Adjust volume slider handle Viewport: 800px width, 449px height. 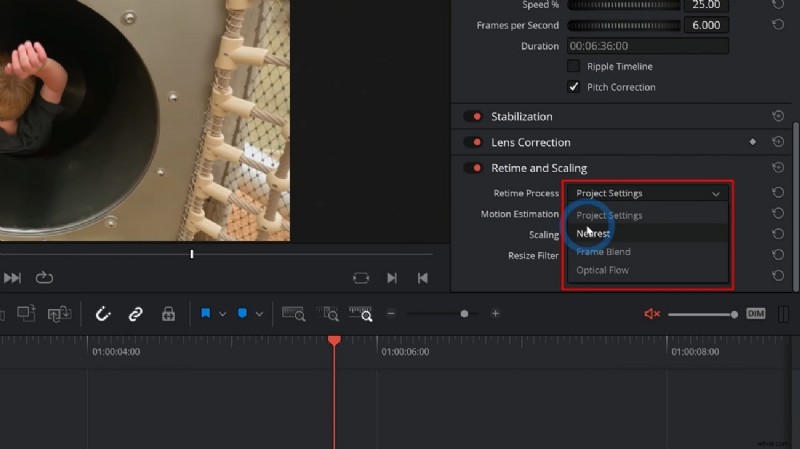click(x=734, y=314)
